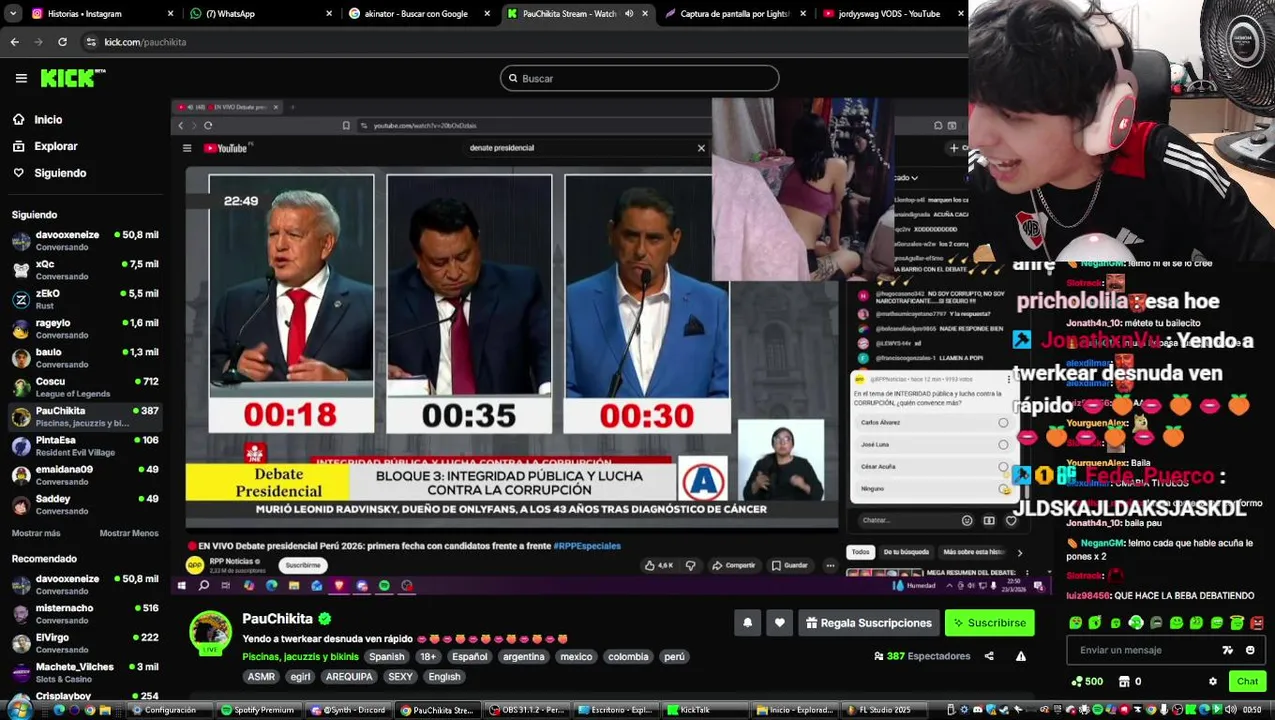Send the message with the Chat button
The height and width of the screenshot is (720, 1275).
point(1247,682)
